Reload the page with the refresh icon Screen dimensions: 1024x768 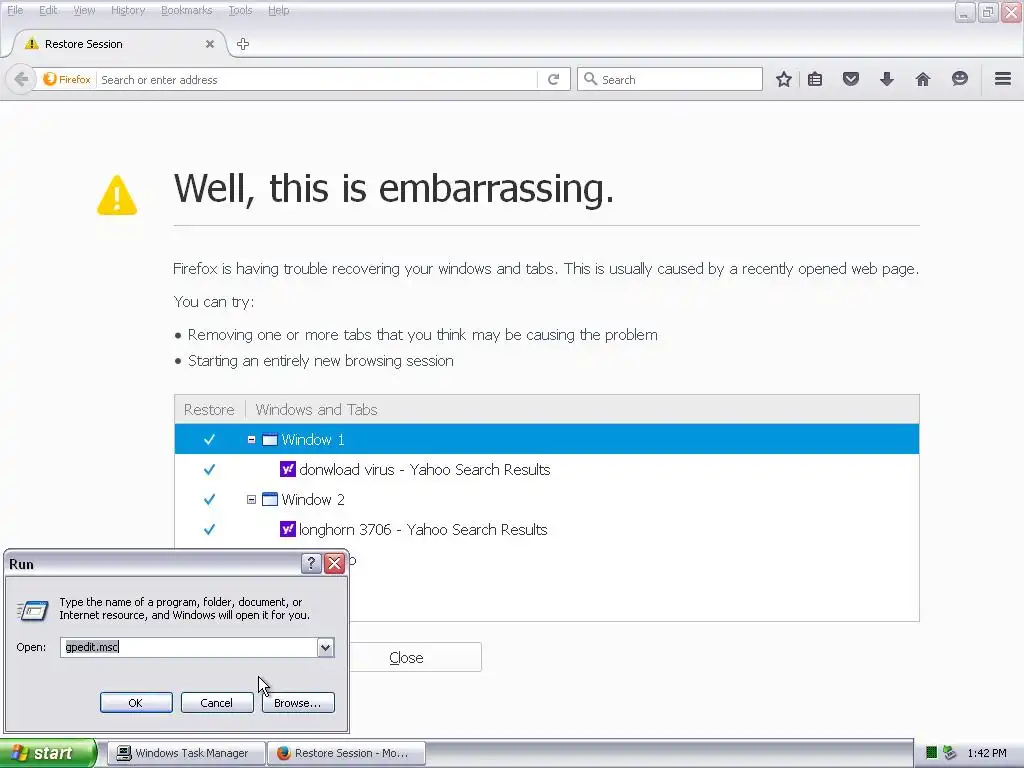554,79
